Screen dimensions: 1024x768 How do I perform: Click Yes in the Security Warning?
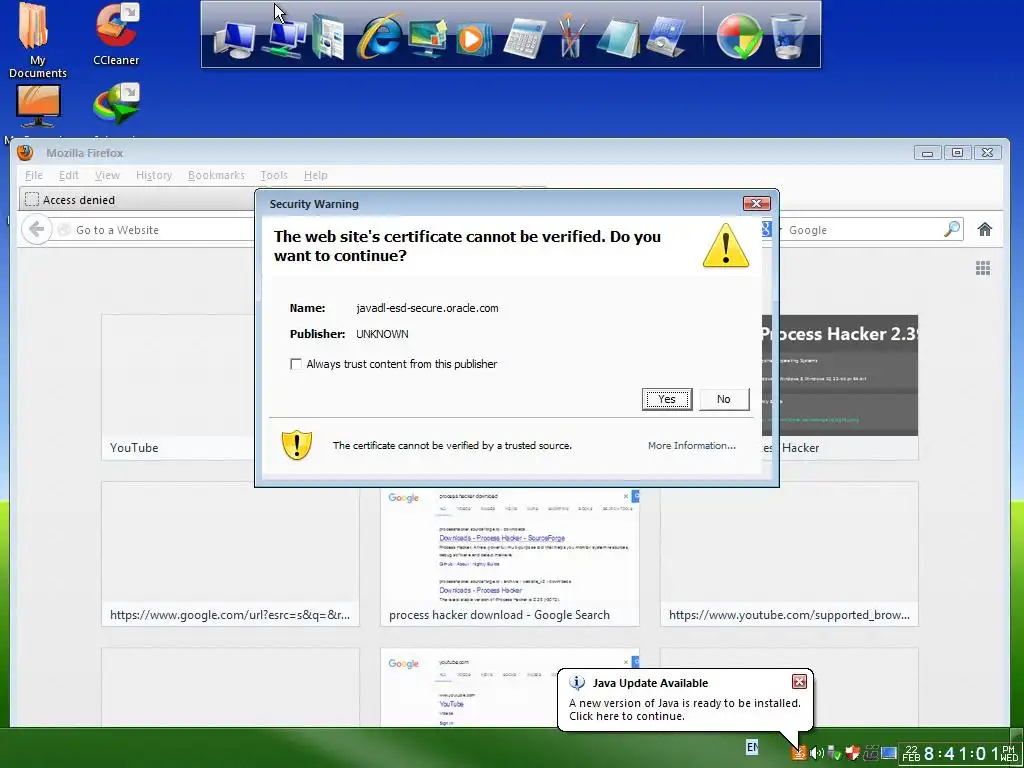667,399
